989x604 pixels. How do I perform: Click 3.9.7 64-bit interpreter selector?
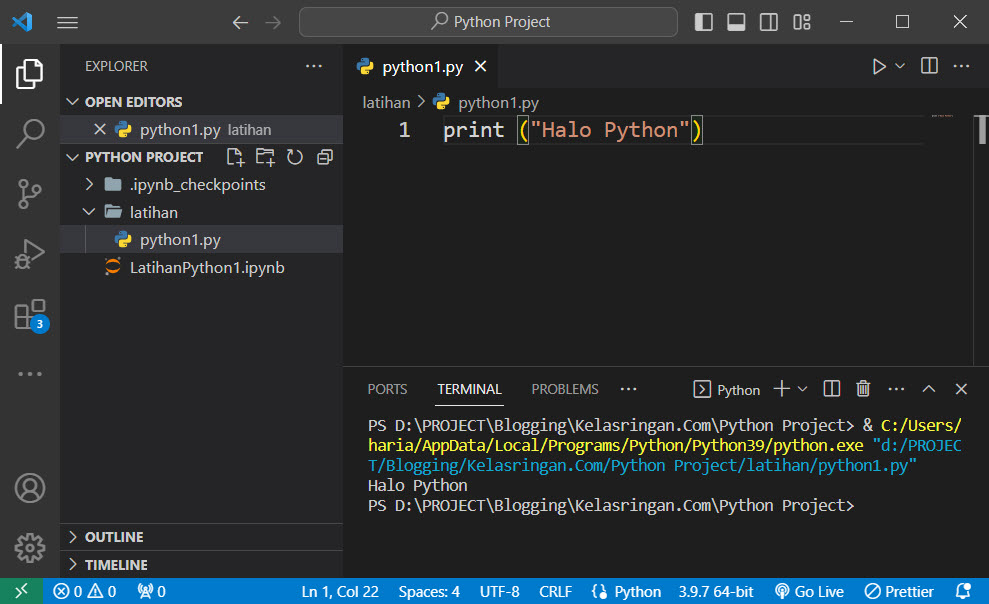click(716, 591)
